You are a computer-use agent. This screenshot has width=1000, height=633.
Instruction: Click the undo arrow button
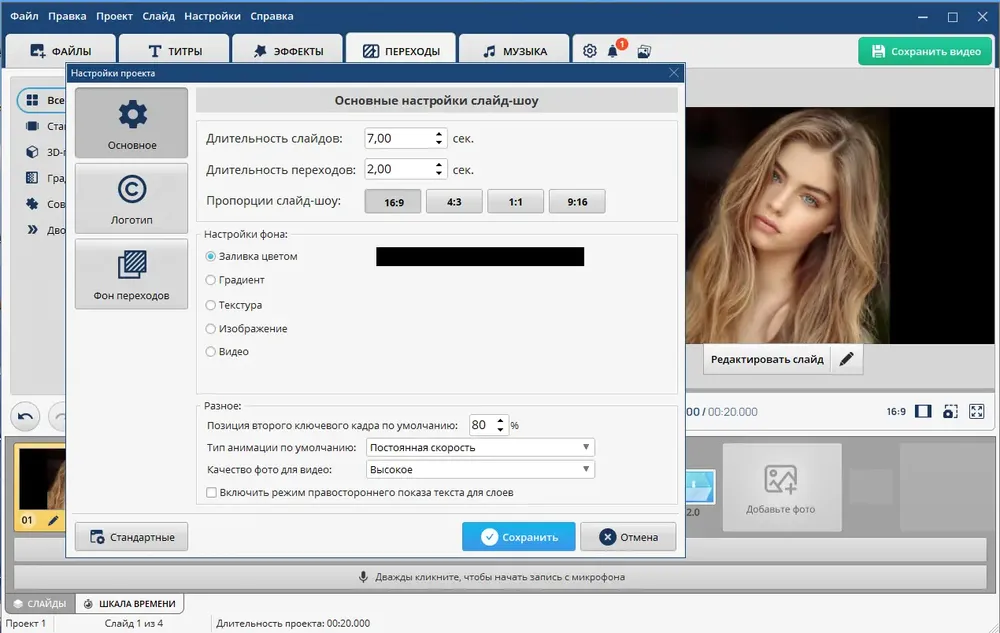click(x=26, y=417)
